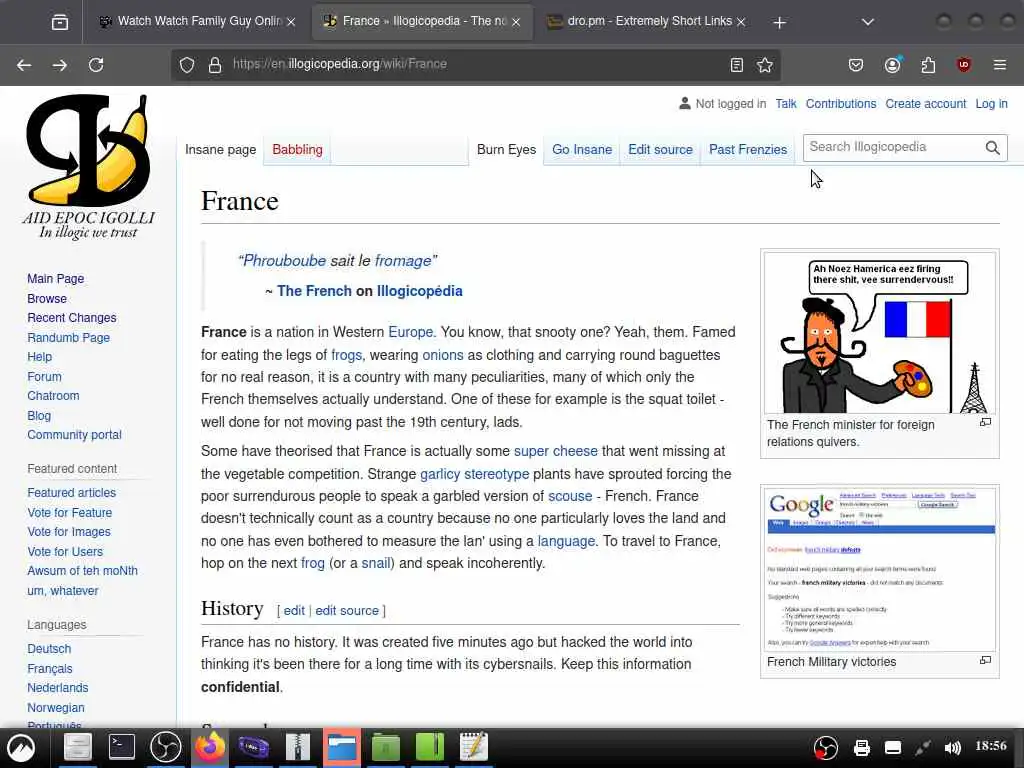Open tracking protection shield icon
This screenshot has width=1024, height=768.
(x=187, y=65)
